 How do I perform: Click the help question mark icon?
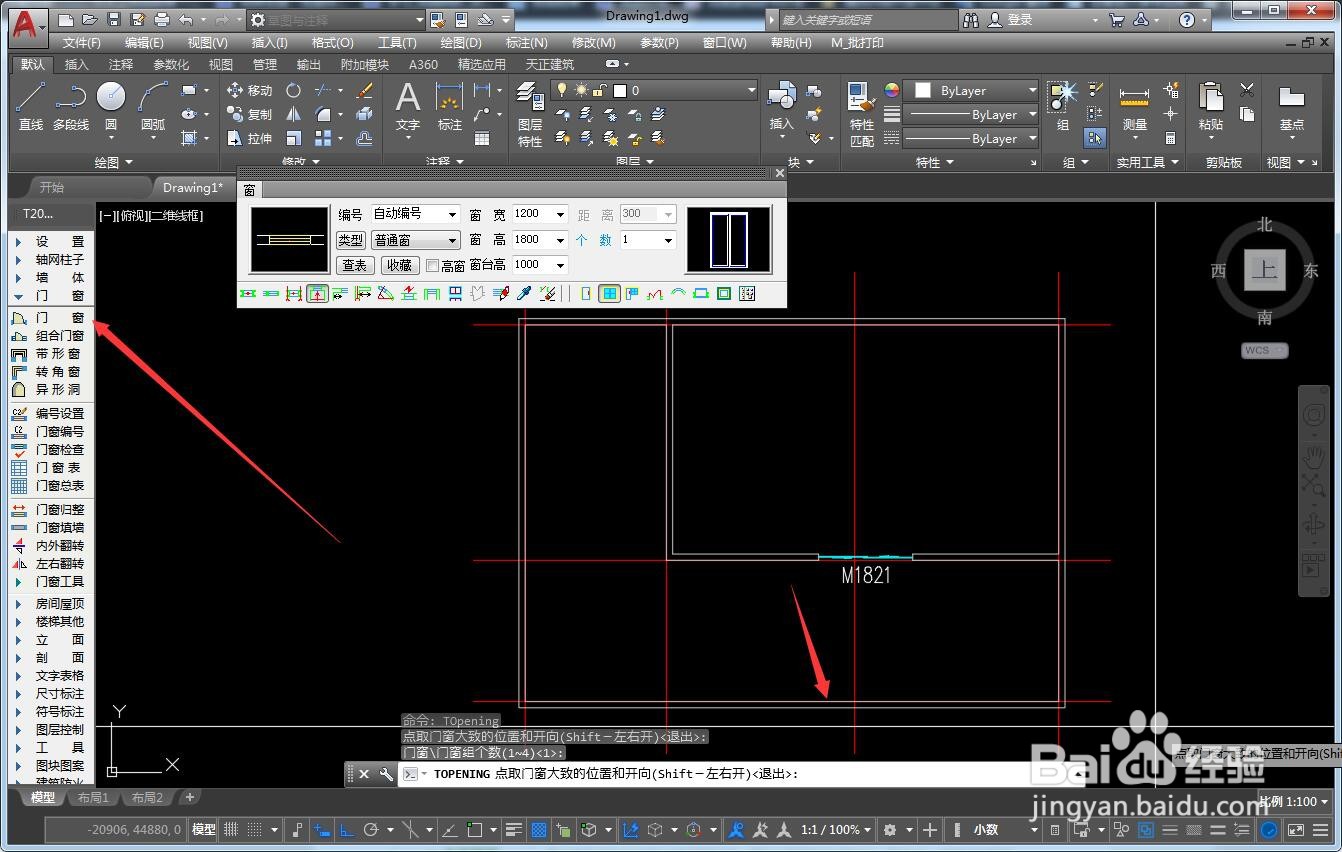pyautogui.click(x=1187, y=20)
